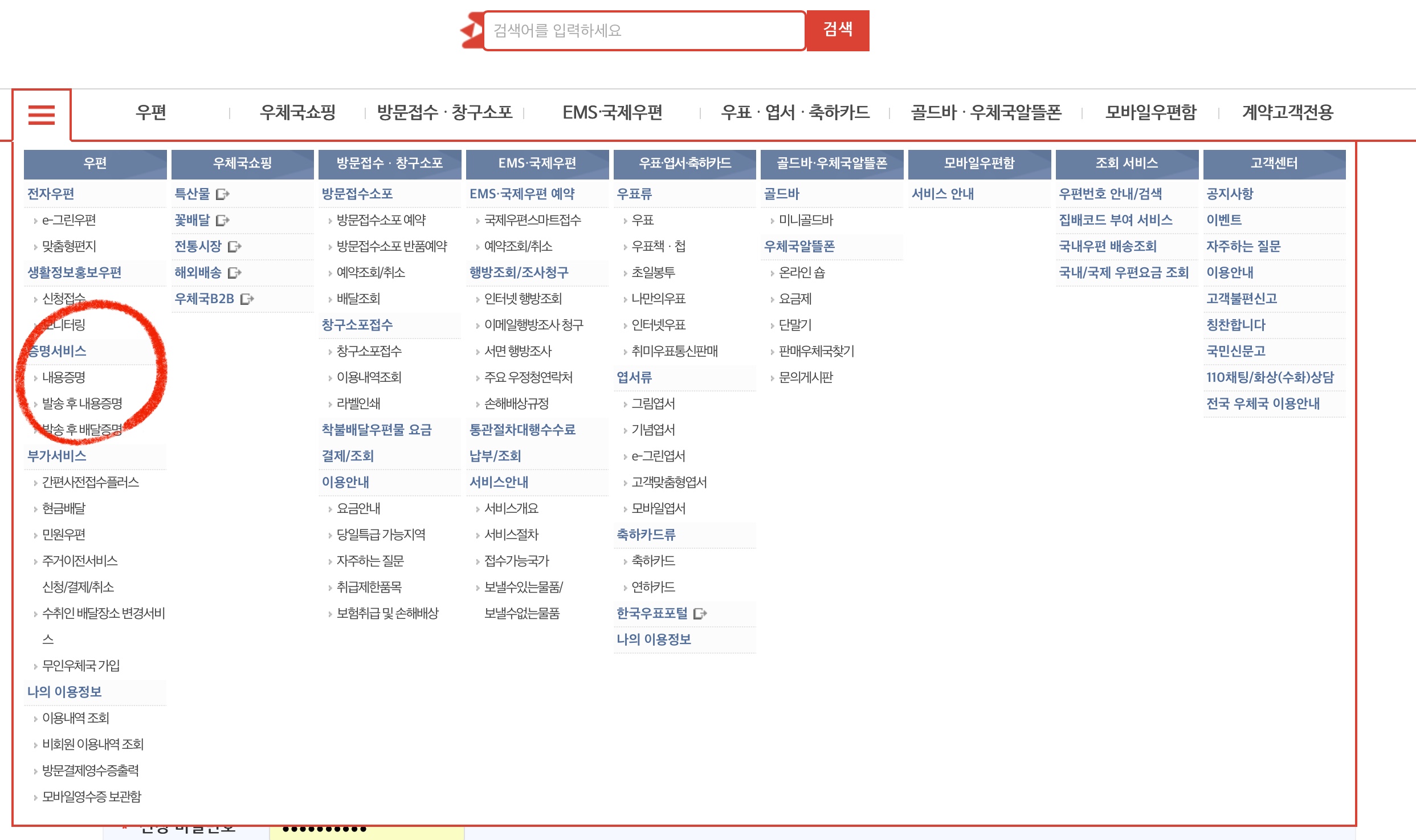1416x840 pixels.
Task: Open the EMS·국제우편 top menu
Action: 612,113
